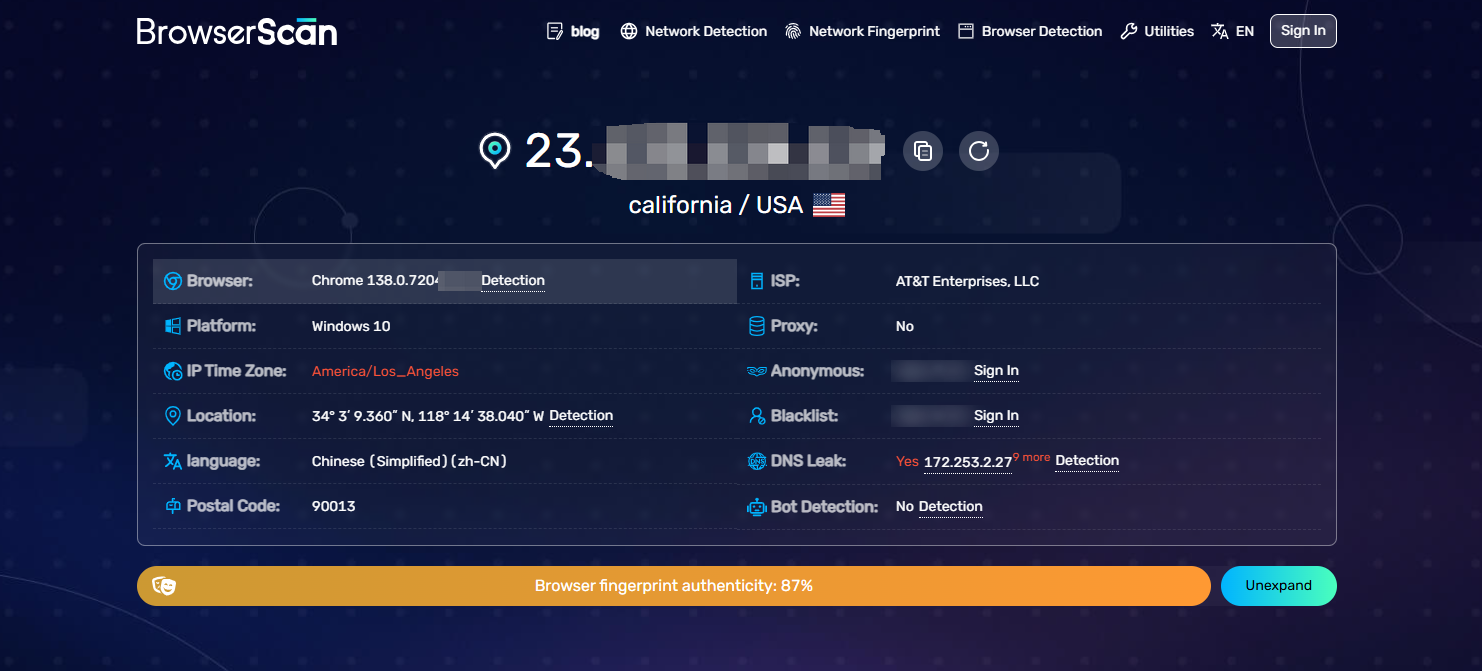Click the location coordinates value
The height and width of the screenshot is (671, 1482).
coord(428,416)
